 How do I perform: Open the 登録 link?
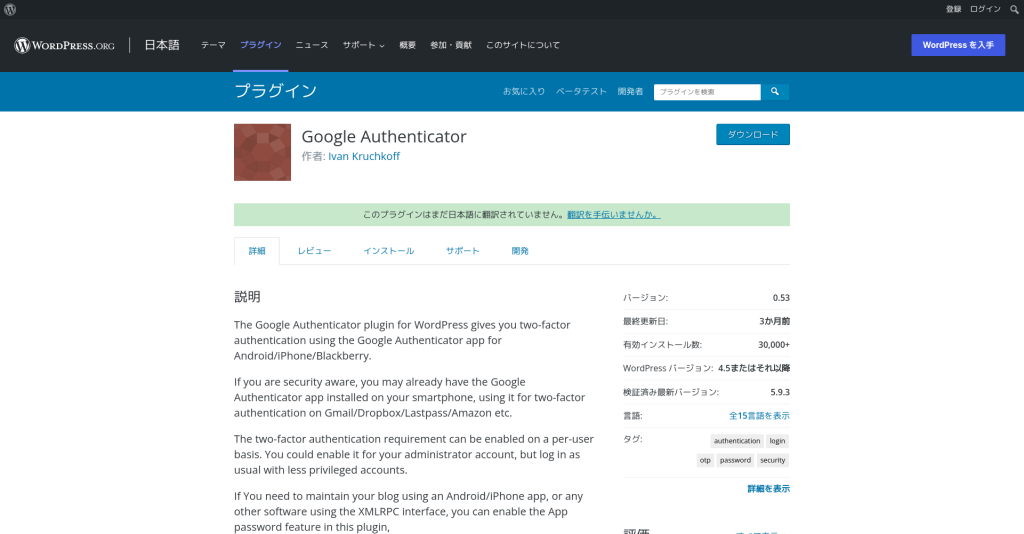(953, 9)
